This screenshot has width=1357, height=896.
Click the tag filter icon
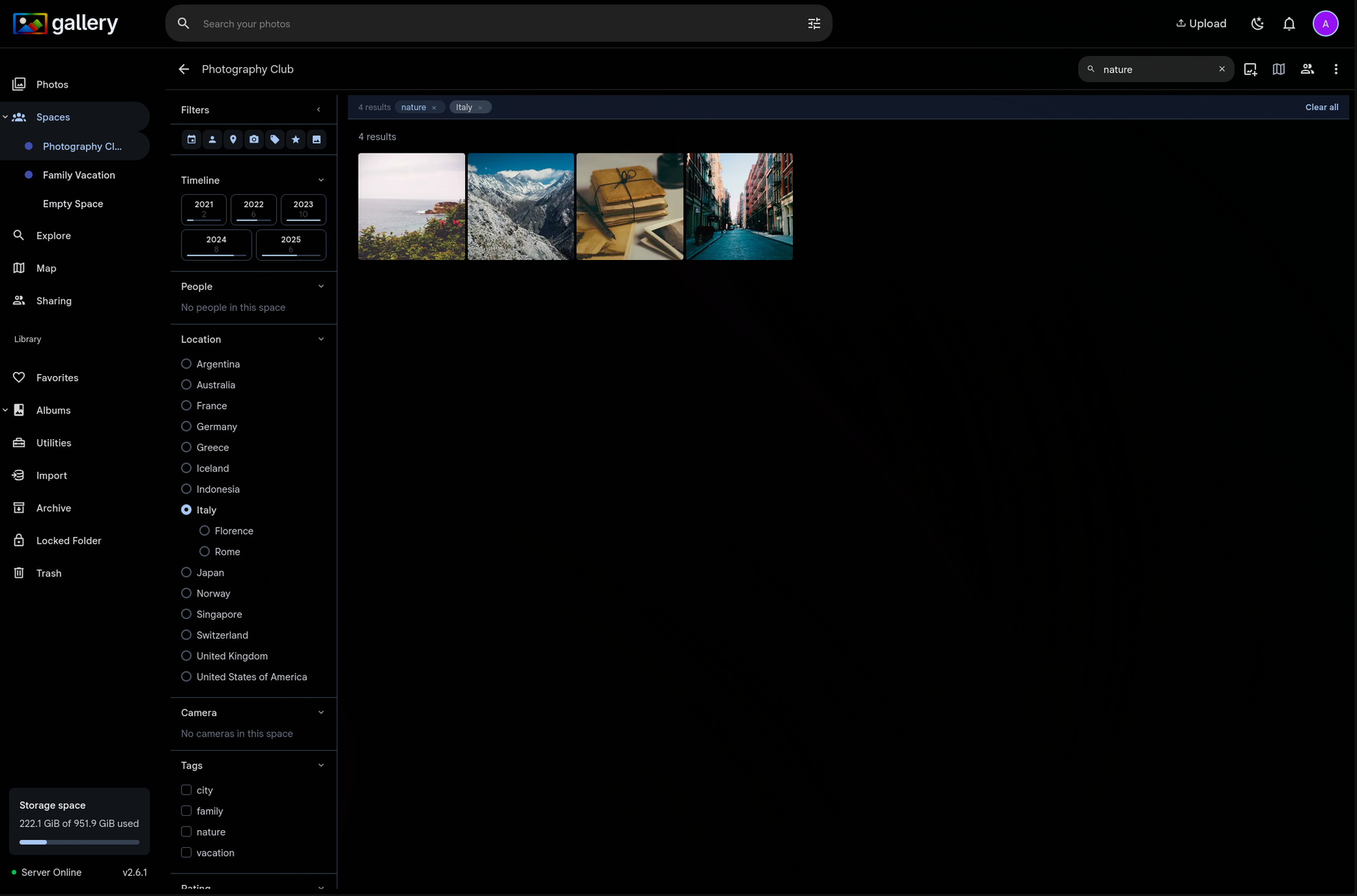tap(275, 139)
